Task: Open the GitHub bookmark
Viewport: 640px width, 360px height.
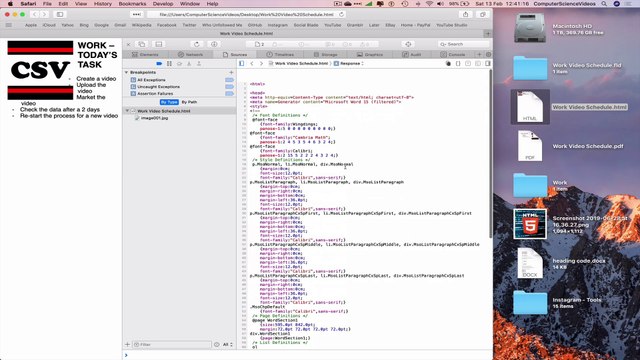Action: 255,25
